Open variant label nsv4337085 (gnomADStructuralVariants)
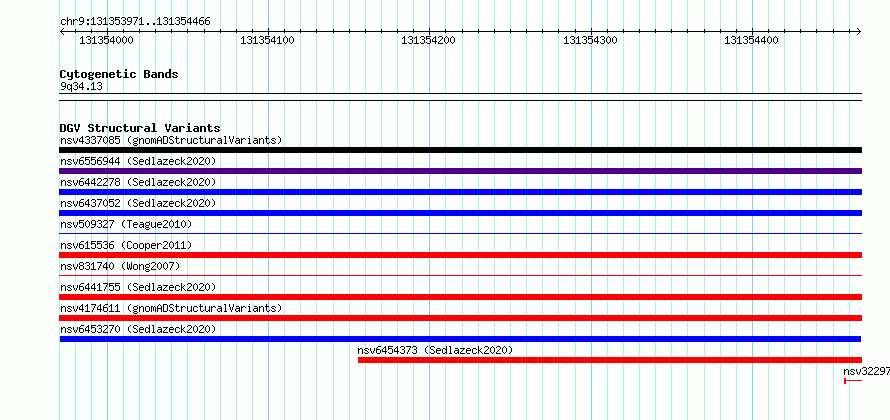This screenshot has width=890, height=420. (x=171, y=140)
